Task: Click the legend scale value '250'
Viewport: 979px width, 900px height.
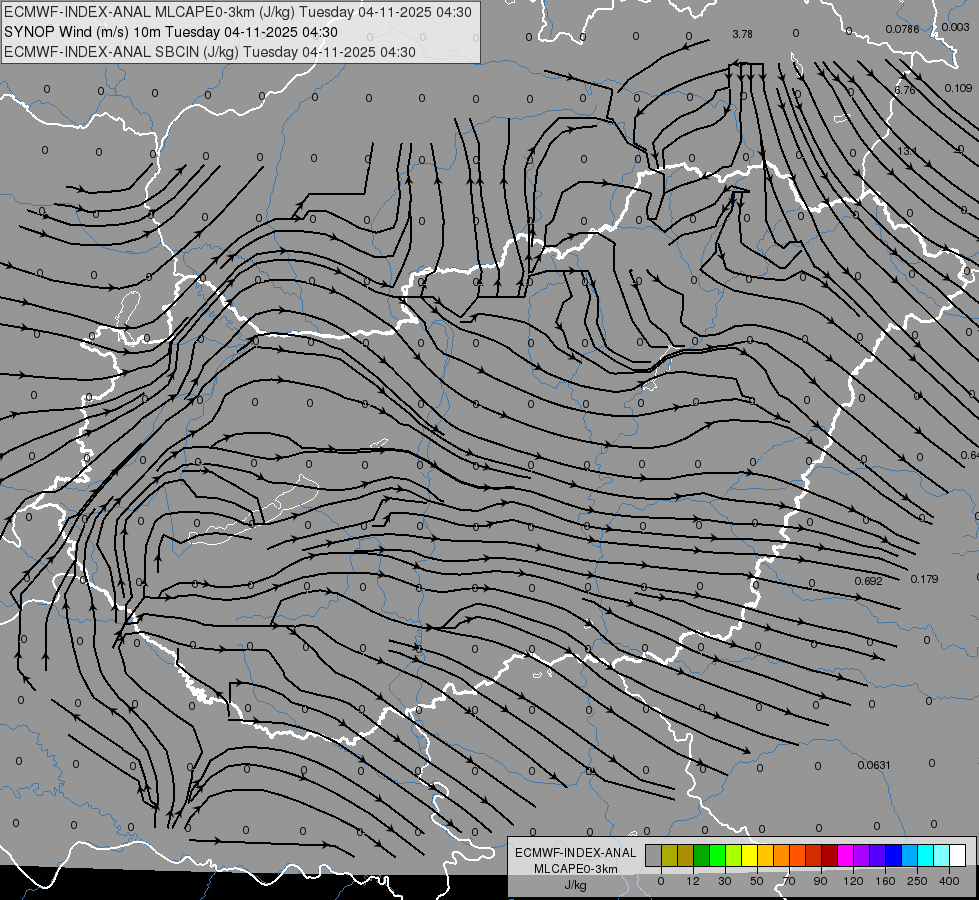Action: click(917, 881)
